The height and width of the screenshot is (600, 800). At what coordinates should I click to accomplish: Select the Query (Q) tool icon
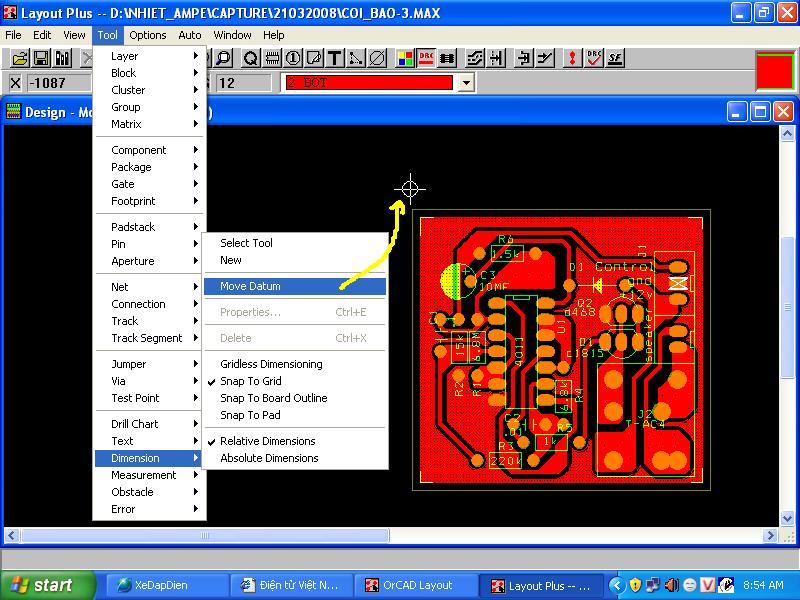tap(250, 58)
